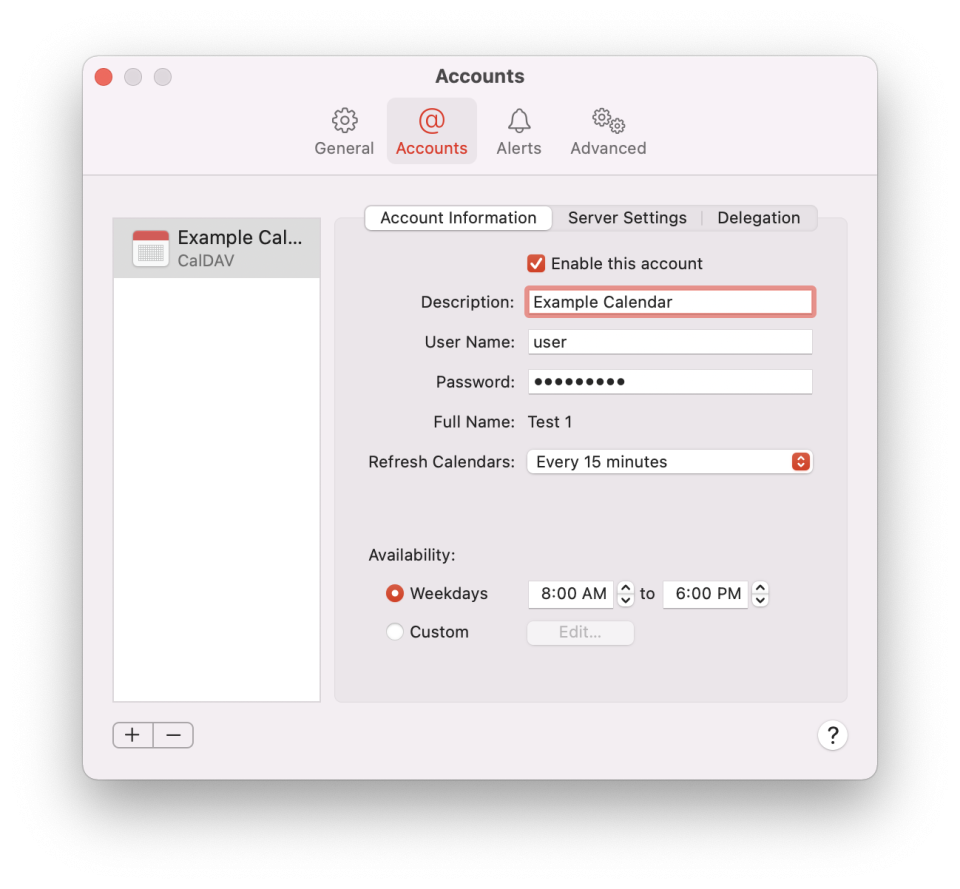960x889 pixels.
Task: Disable the Enable this account checkbox
Action: pos(536,264)
